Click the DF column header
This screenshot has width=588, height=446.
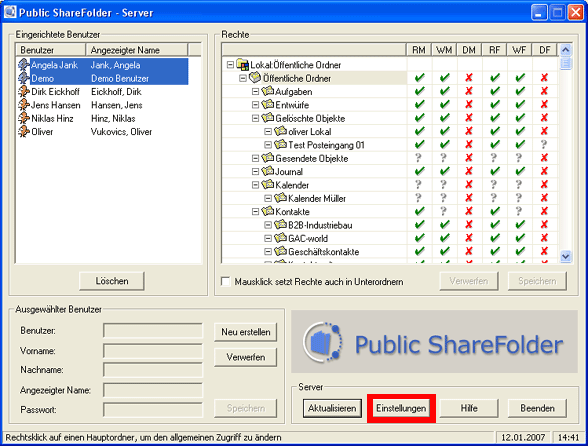[x=544, y=50]
